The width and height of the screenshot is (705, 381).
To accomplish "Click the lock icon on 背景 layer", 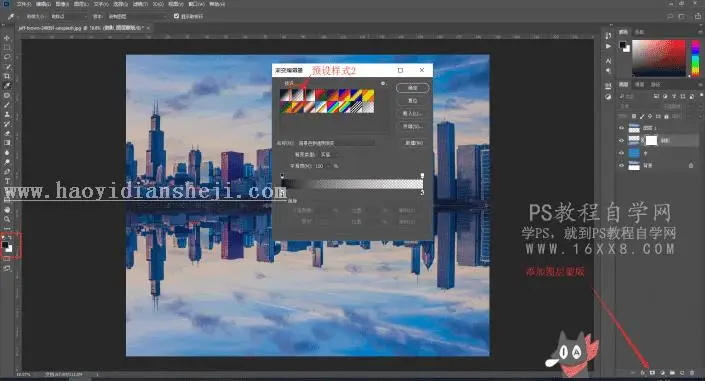I will pos(691,166).
